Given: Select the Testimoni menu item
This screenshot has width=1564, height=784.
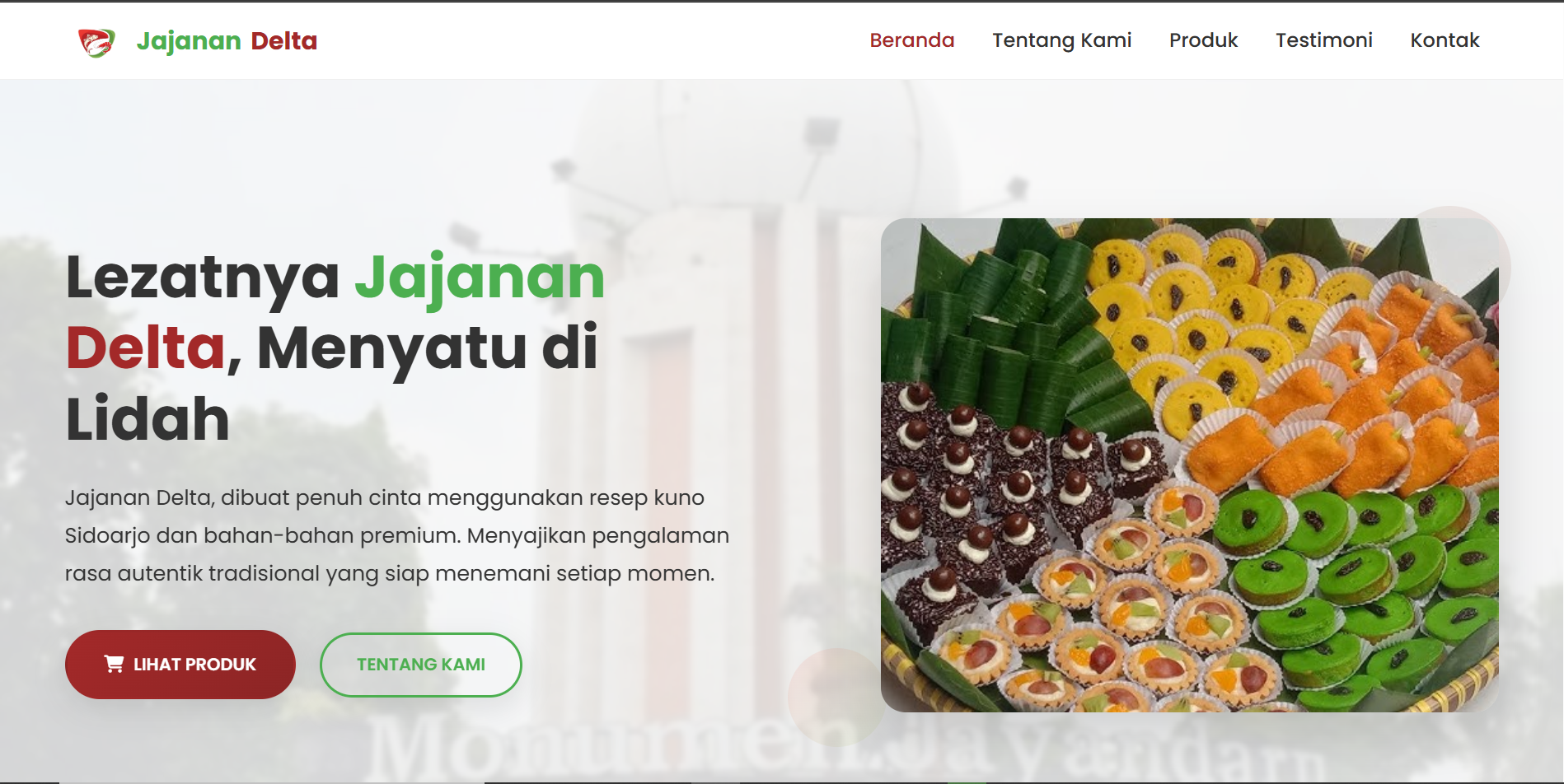Looking at the screenshot, I should [1324, 40].
